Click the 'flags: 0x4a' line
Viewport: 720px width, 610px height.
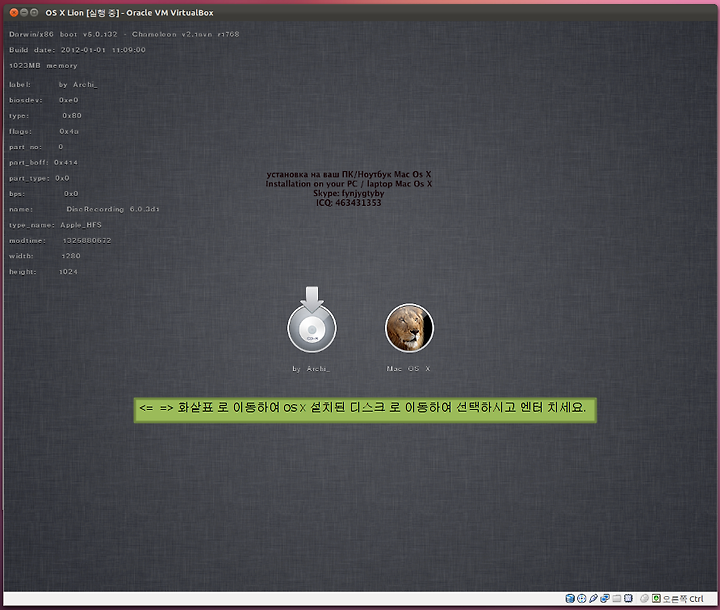tap(44, 131)
